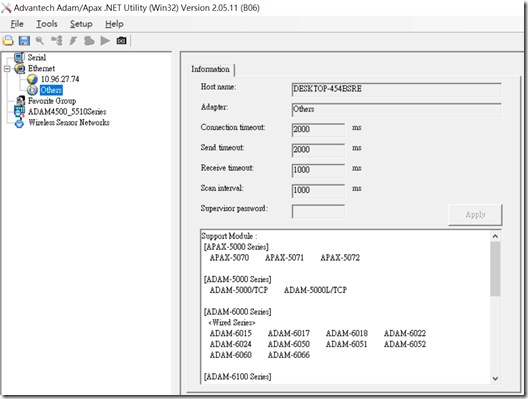The height and width of the screenshot is (399, 528).
Task: Click the Save floppy disk toolbar icon
Action: tap(24, 41)
